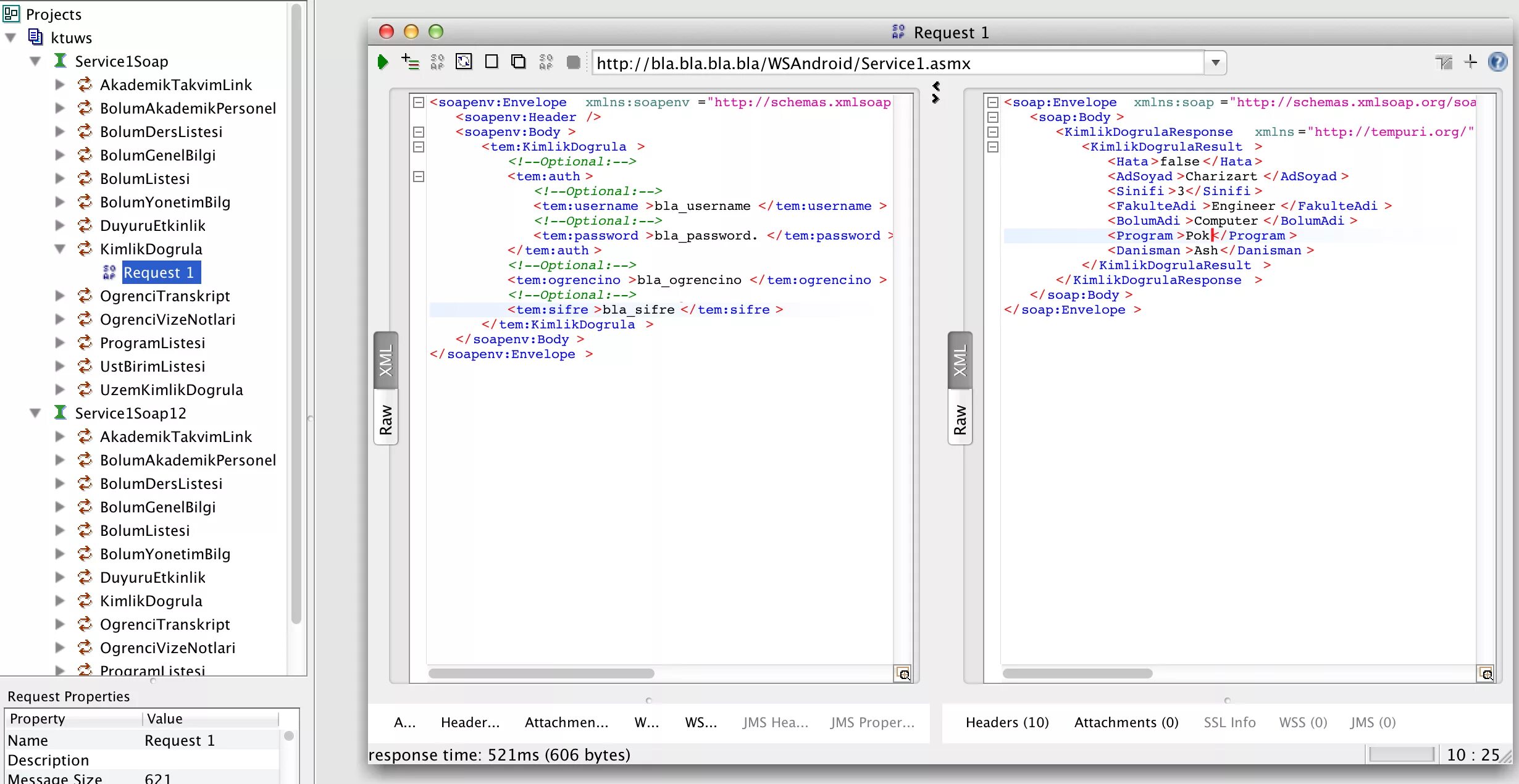Click the plus icon beside help button
Image resolution: width=1519 pixels, height=784 pixels.
[1471, 62]
